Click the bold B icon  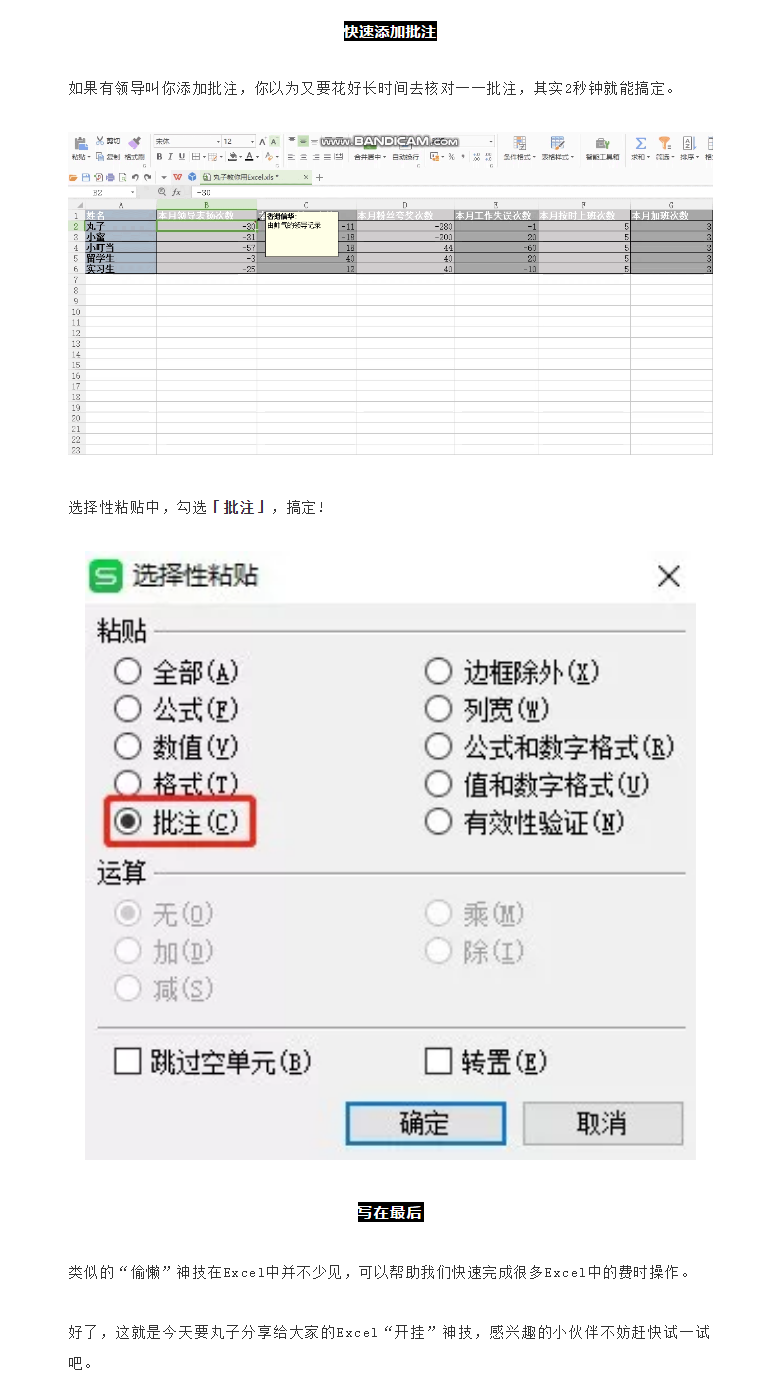point(159,157)
